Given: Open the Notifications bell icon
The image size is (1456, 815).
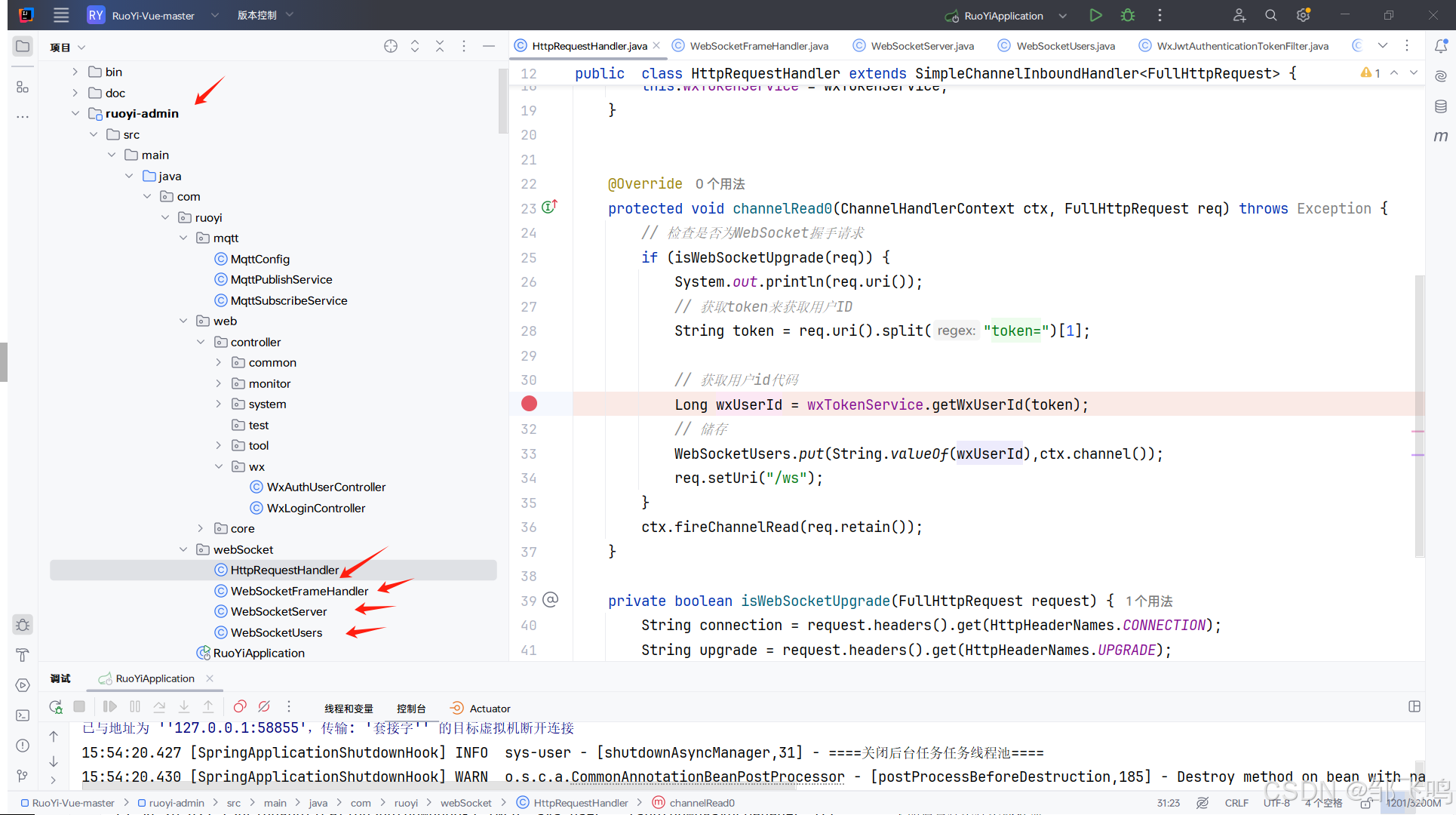Looking at the screenshot, I should tap(1440, 46).
